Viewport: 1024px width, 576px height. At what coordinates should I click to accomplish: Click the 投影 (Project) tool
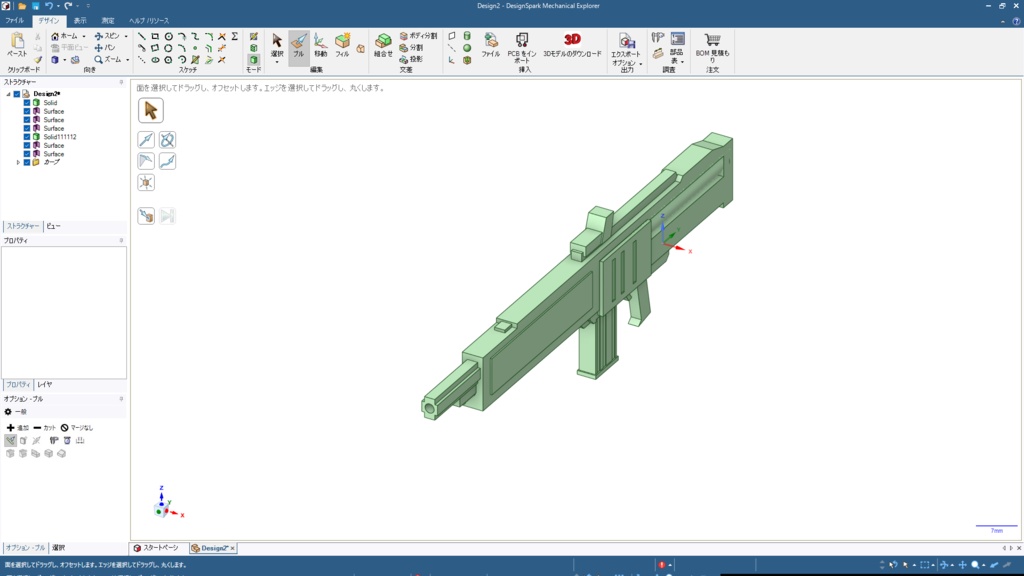[x=411, y=59]
